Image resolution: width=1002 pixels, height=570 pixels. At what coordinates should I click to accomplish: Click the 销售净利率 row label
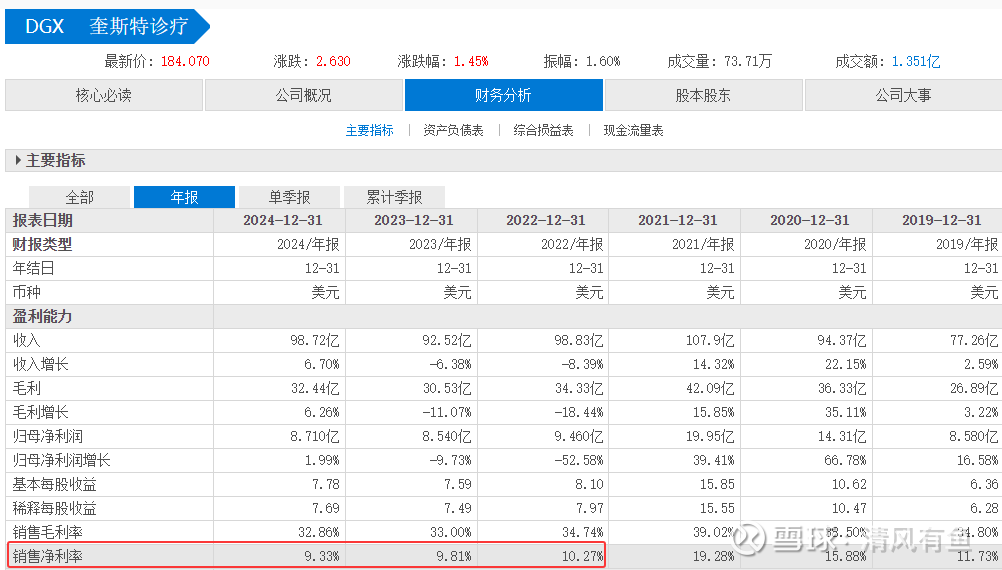coord(48,556)
